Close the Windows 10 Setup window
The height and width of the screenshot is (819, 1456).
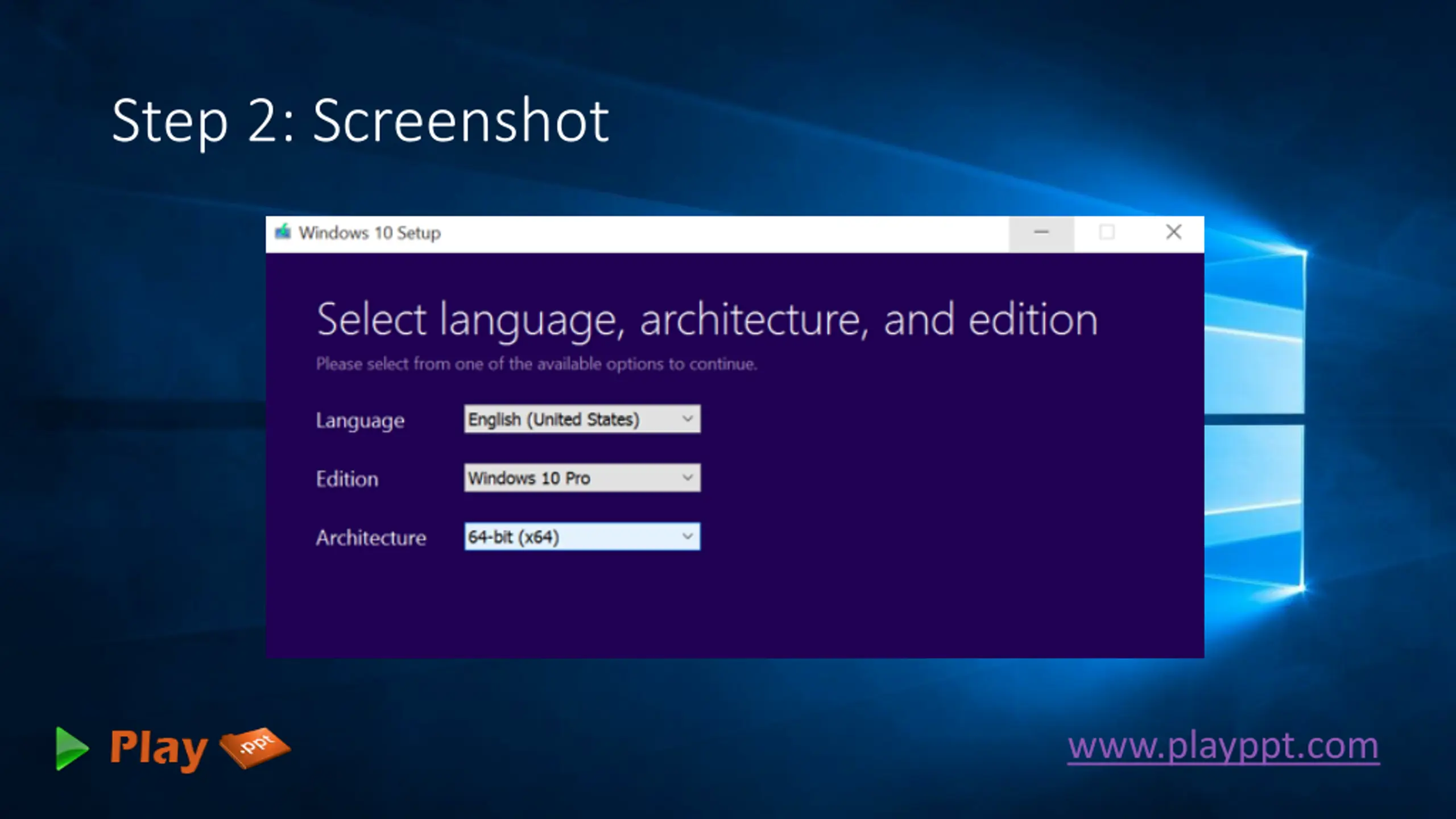(x=1173, y=233)
